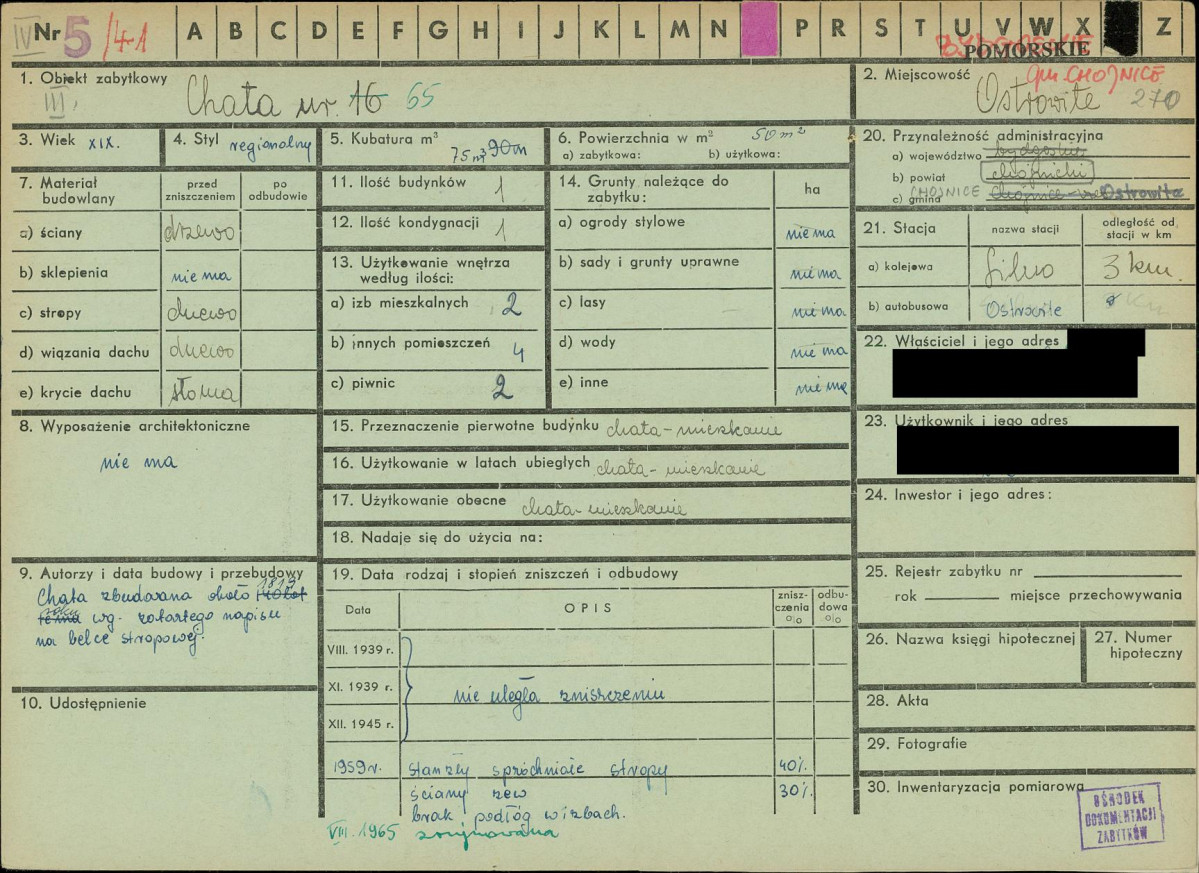Select the green 'VIII. 1965' note
This screenshot has width=1199, height=873.
[362, 831]
